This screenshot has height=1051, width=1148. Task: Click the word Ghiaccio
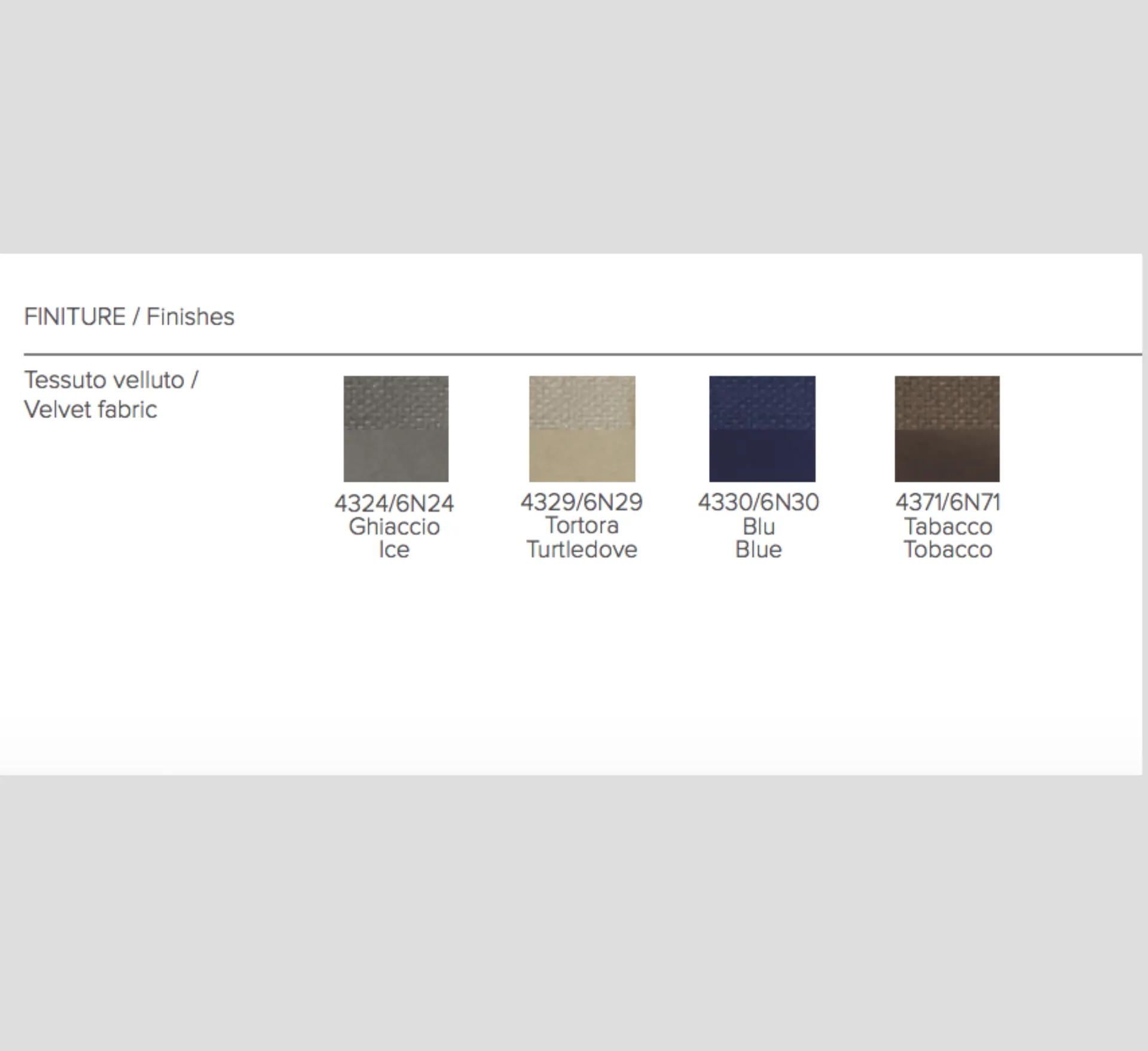394,527
